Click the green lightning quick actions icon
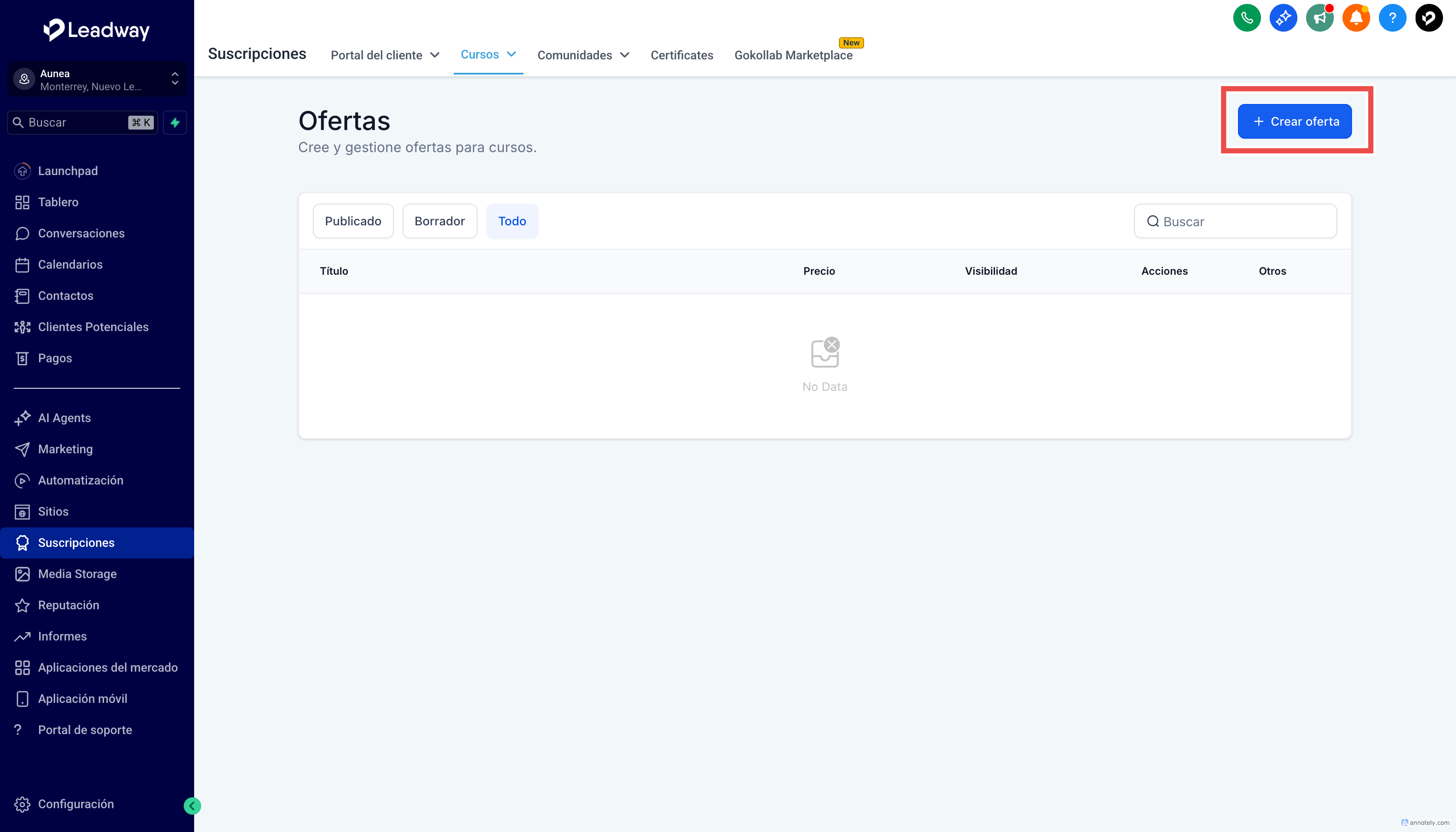The image size is (1456, 832). [175, 122]
